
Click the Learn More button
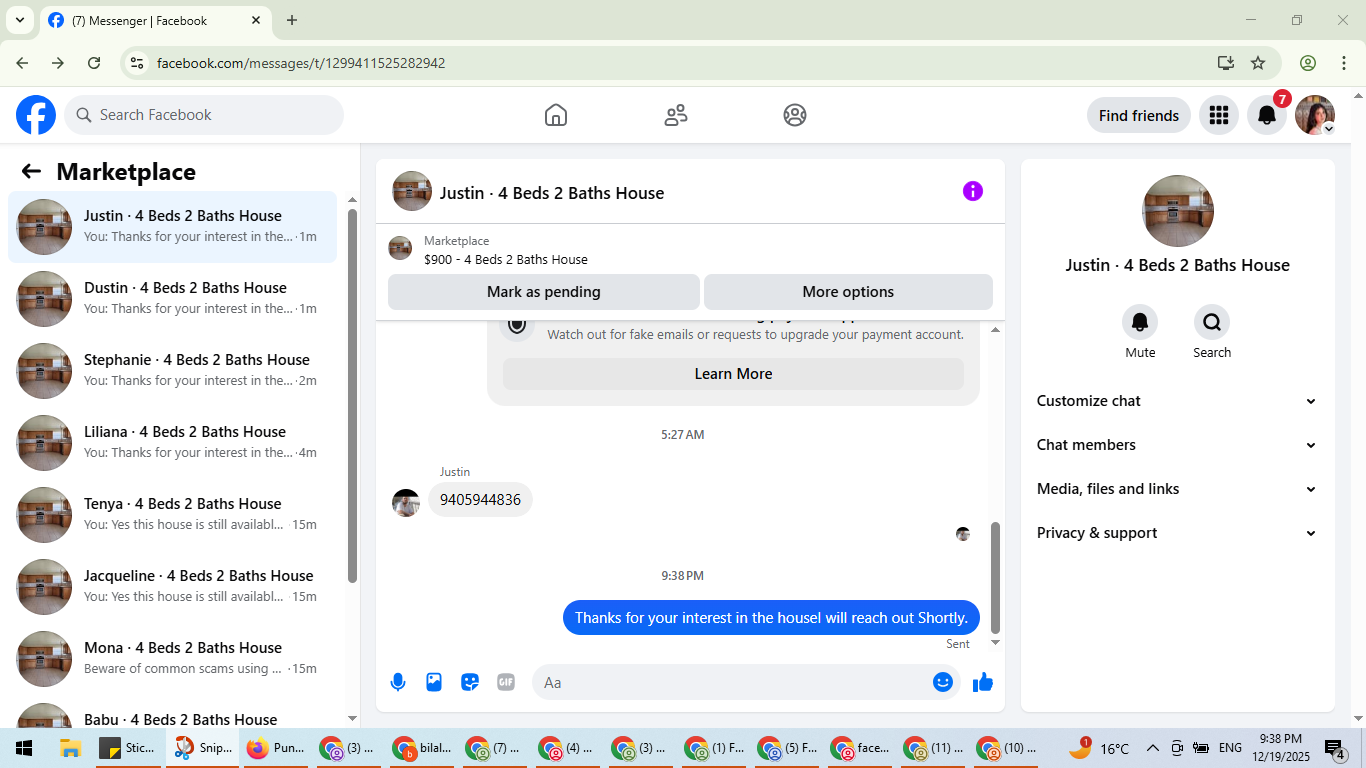(x=733, y=374)
